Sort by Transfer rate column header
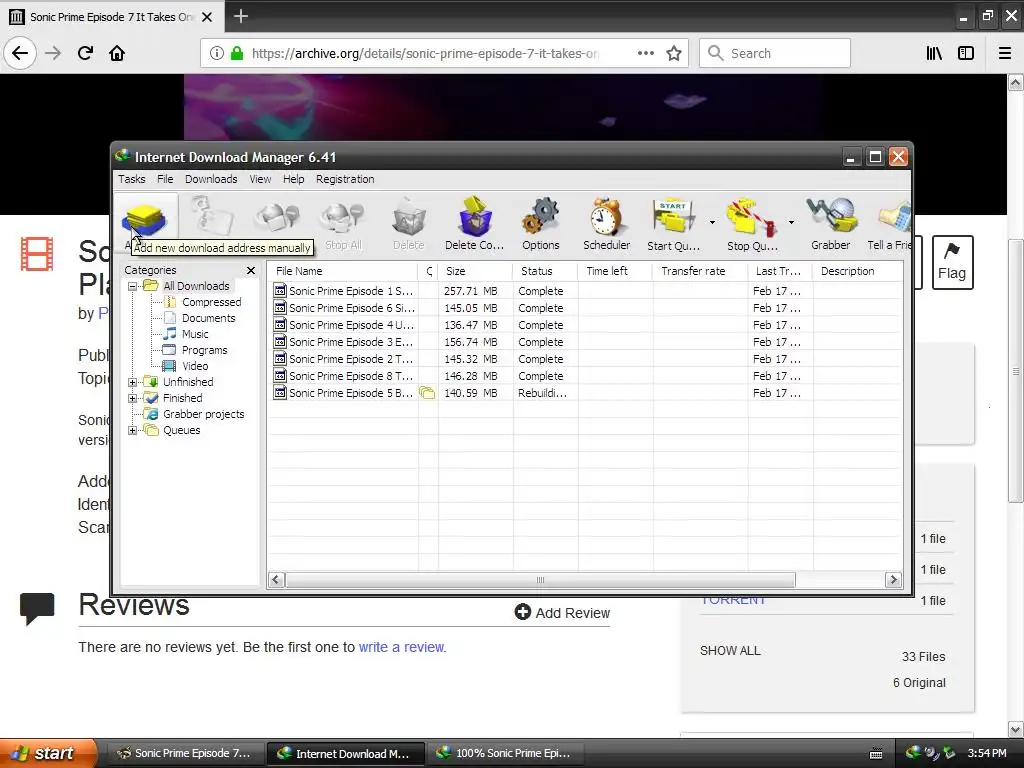This screenshot has width=1024, height=768. (700, 271)
